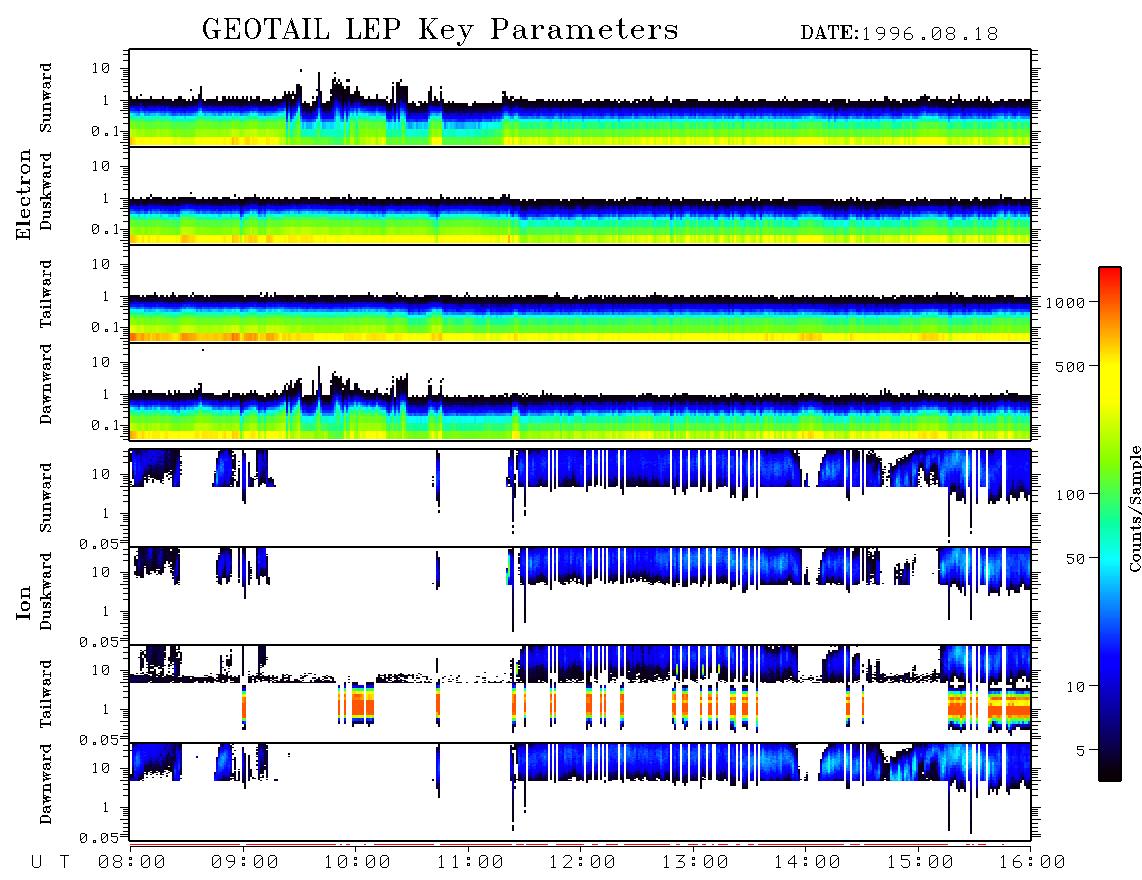This screenshot has height=880, width=1142.
Task: Click the black bottom end of the colorbar
Action: 1110,772
